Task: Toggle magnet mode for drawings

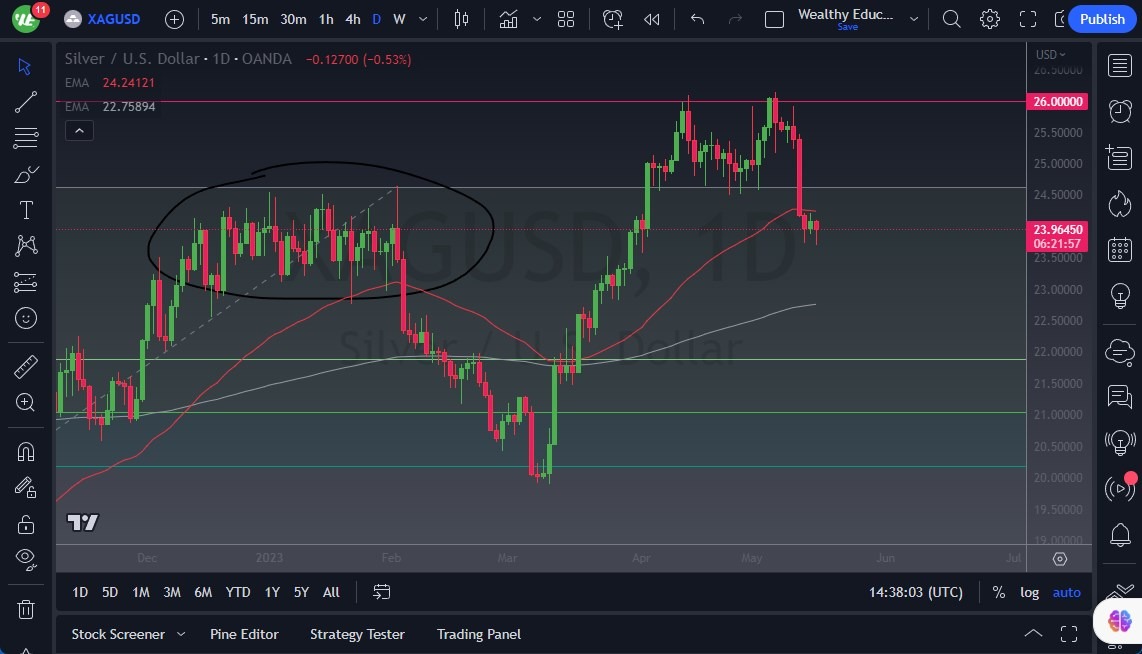Action: point(25,452)
